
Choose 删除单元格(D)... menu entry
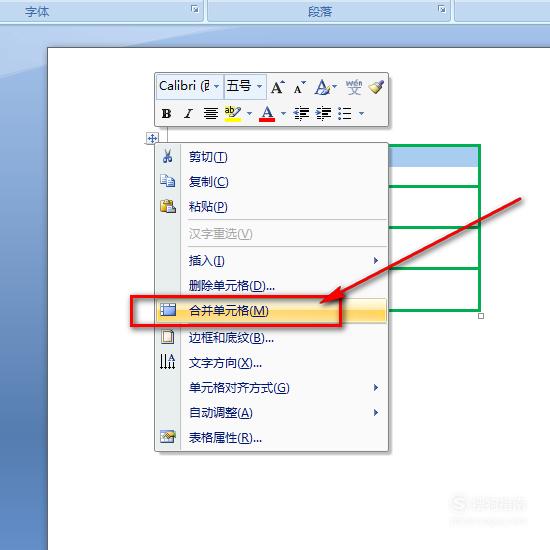pyautogui.click(x=271, y=286)
